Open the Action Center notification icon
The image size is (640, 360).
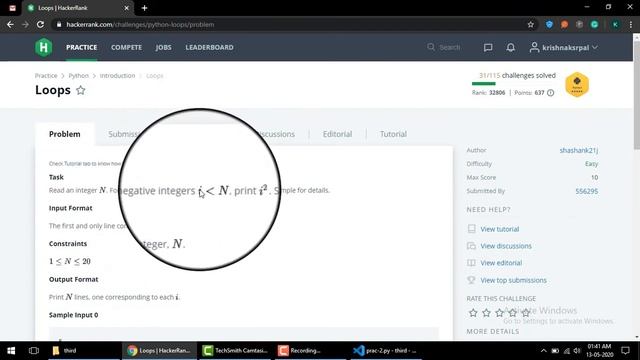tap(625, 351)
